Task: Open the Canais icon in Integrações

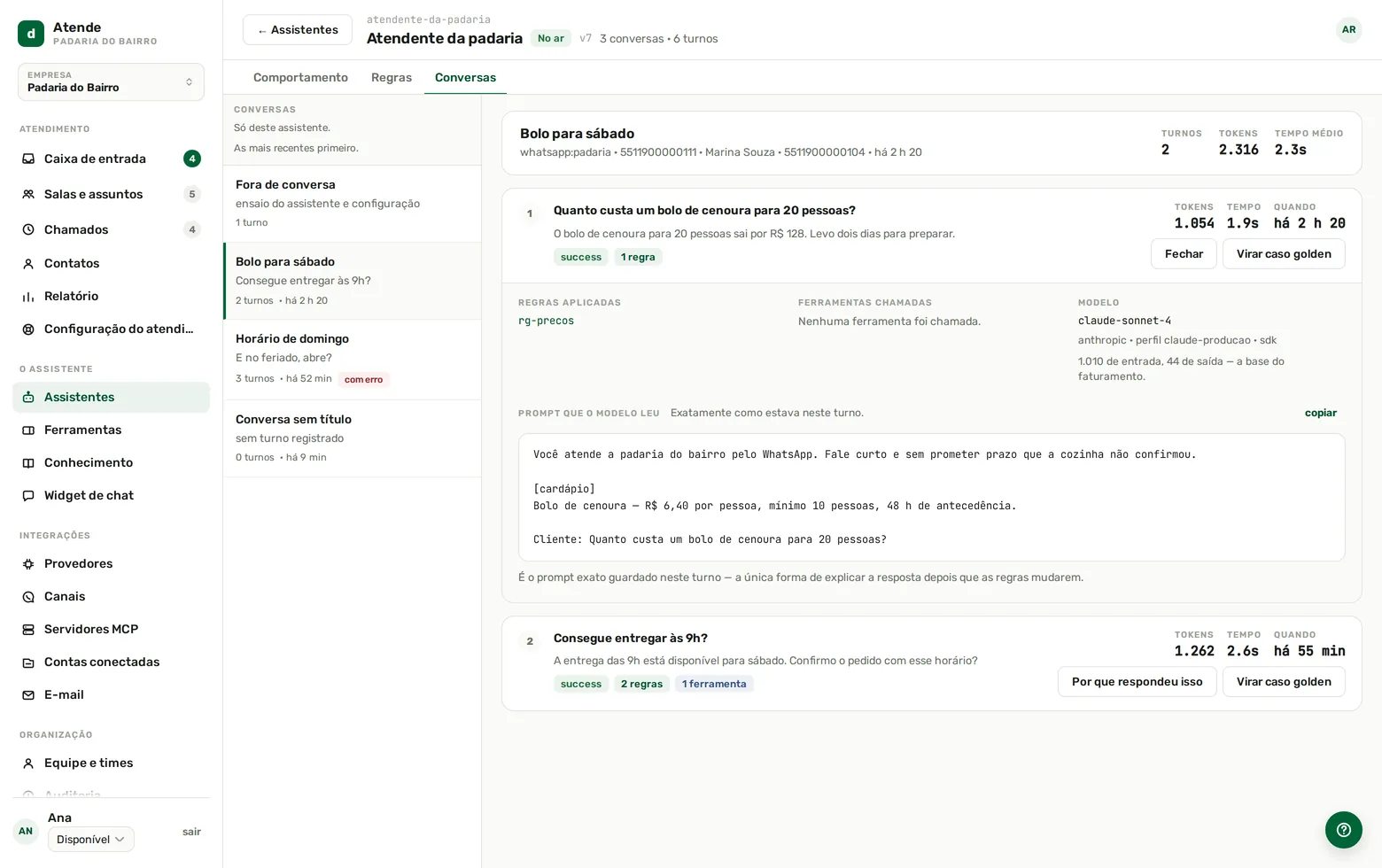Action: tap(28, 596)
